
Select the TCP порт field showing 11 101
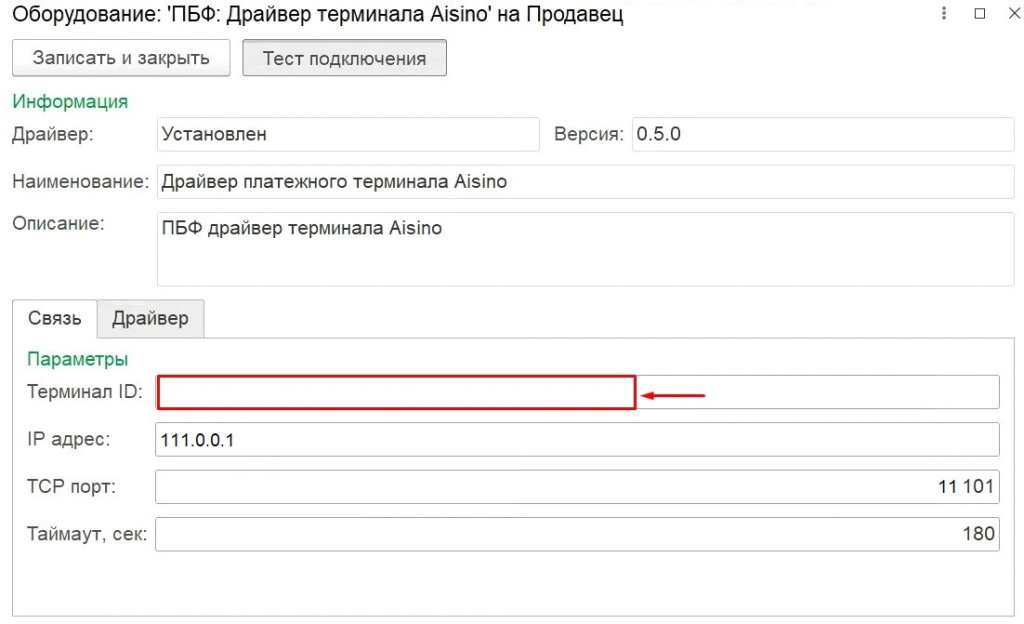(577, 487)
